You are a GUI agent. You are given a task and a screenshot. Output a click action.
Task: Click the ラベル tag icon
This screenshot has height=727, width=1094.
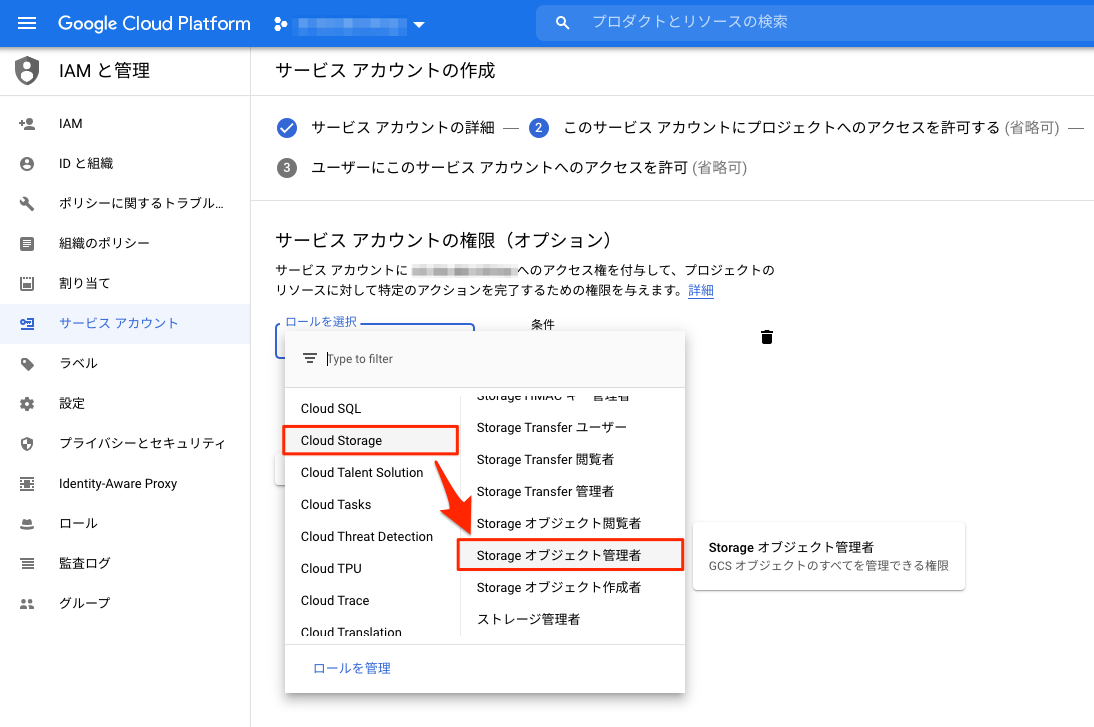[27, 364]
